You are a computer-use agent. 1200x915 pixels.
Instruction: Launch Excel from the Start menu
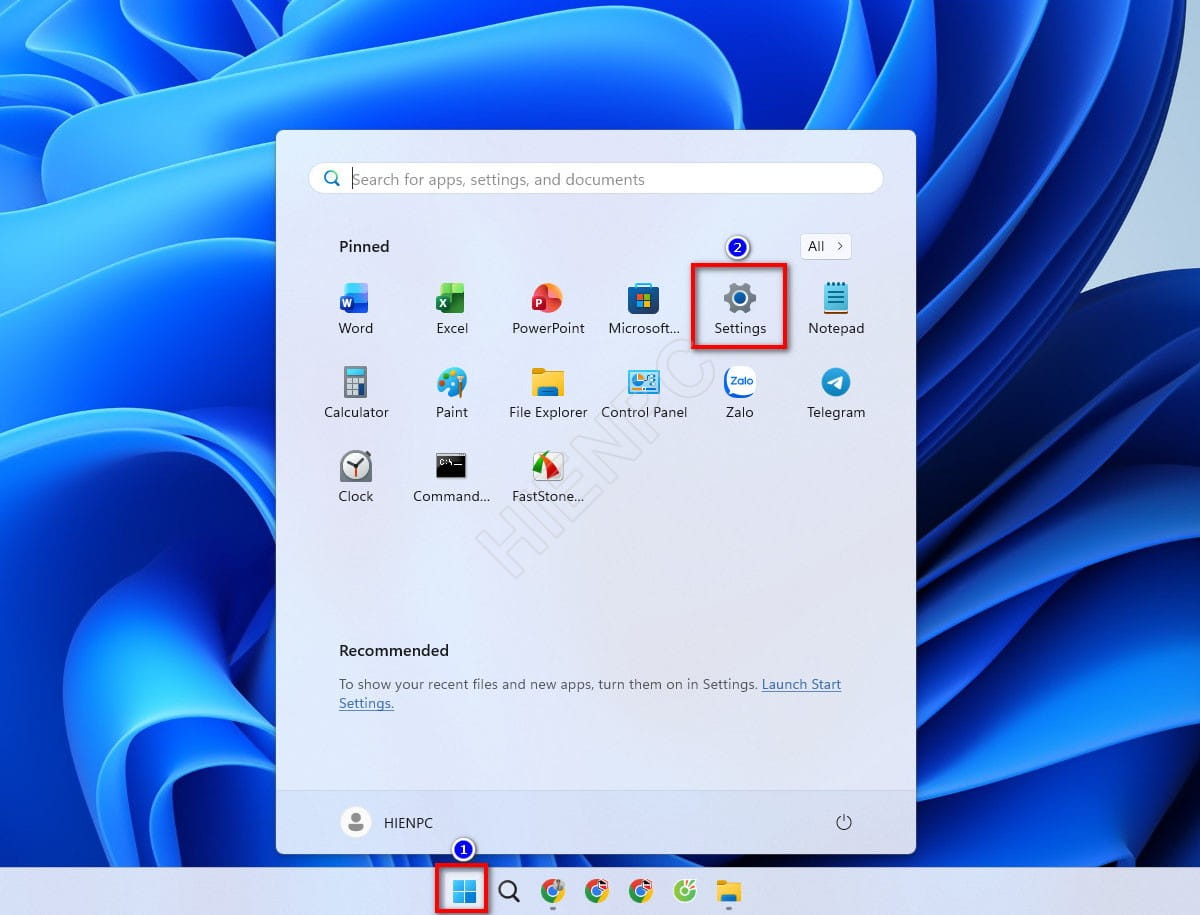coord(452,309)
